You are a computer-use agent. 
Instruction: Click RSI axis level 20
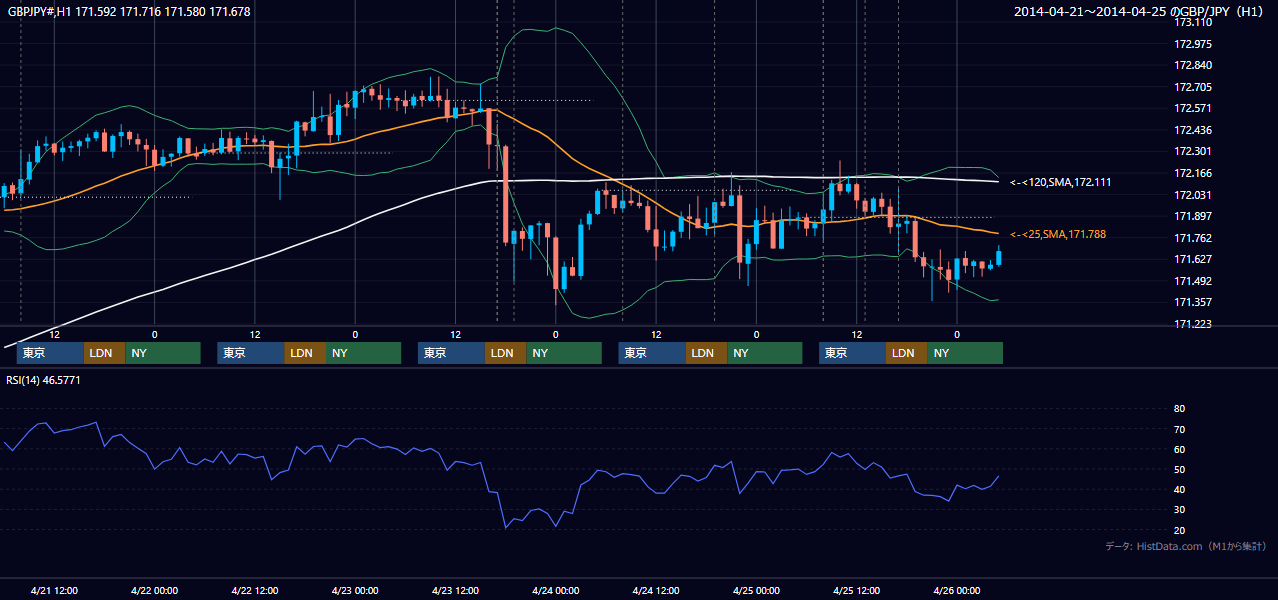point(1179,530)
